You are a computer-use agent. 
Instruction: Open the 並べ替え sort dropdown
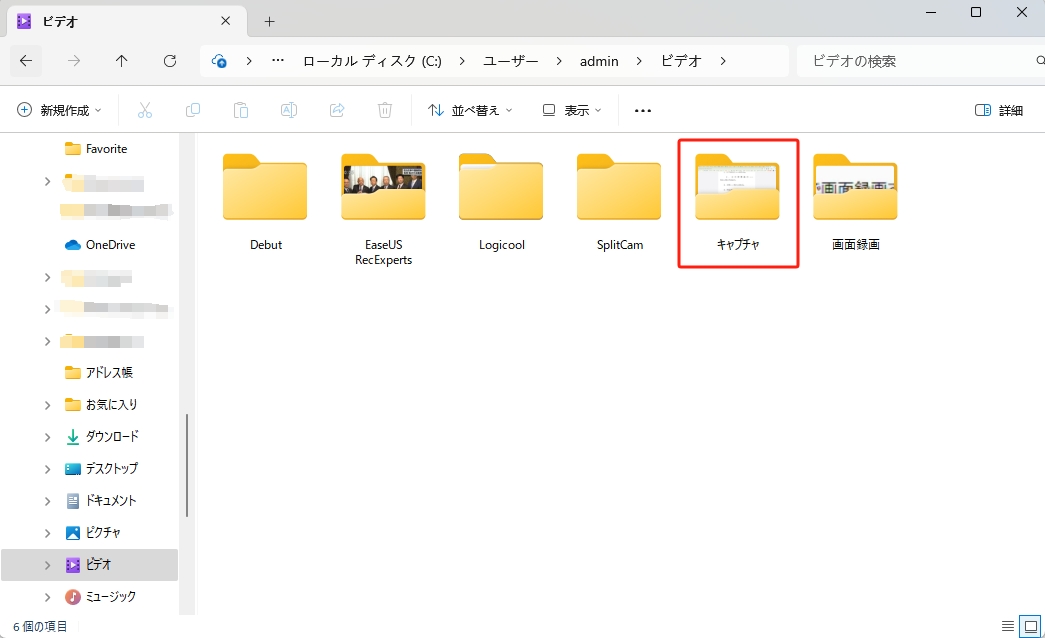click(x=469, y=110)
